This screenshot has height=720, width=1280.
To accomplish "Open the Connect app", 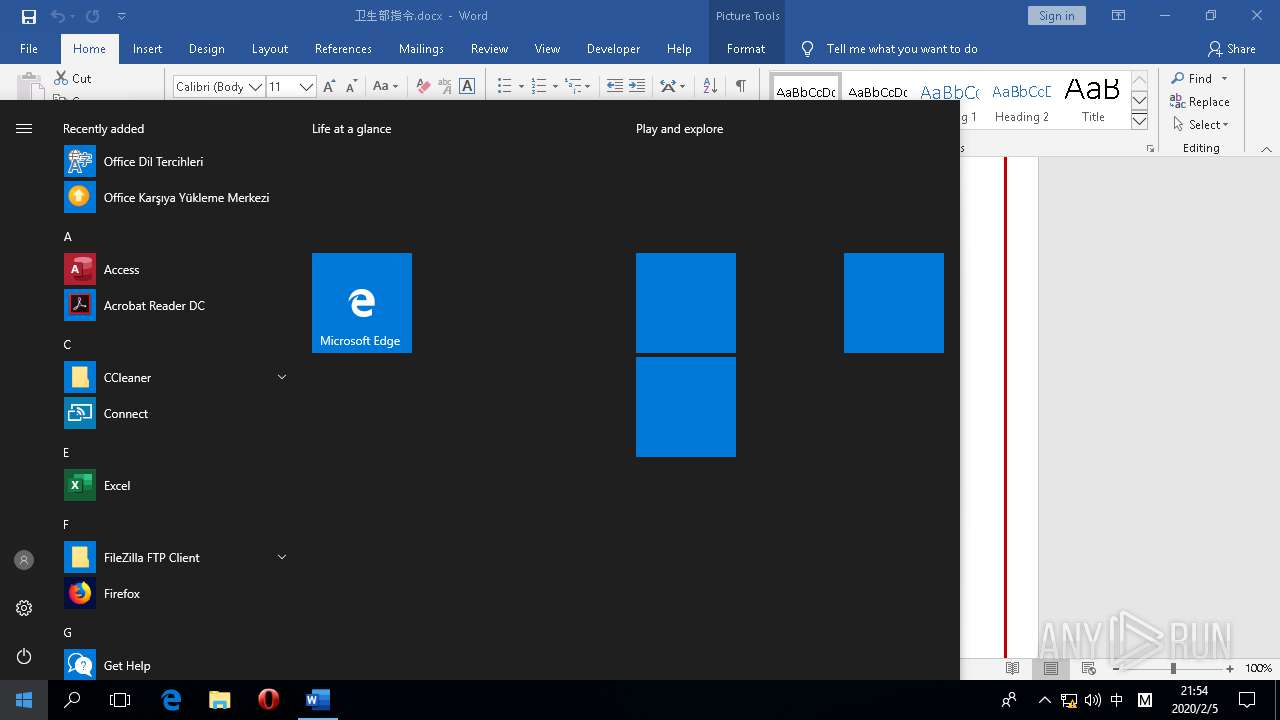I will click(175, 414).
